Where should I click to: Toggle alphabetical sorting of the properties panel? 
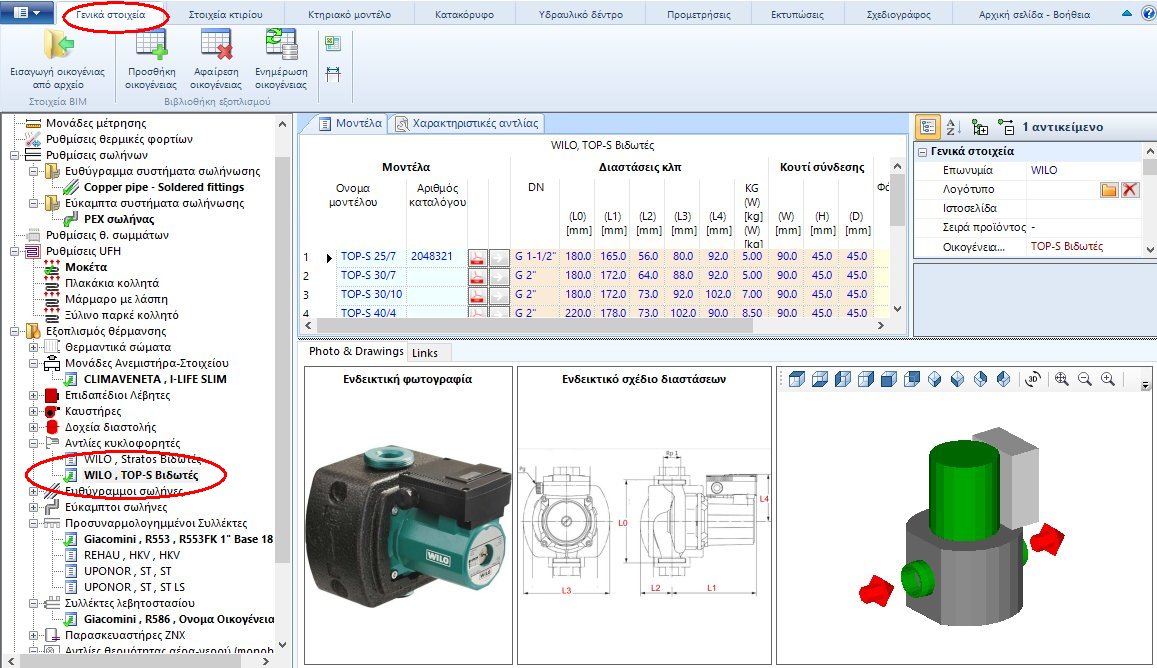pyautogui.click(x=953, y=128)
